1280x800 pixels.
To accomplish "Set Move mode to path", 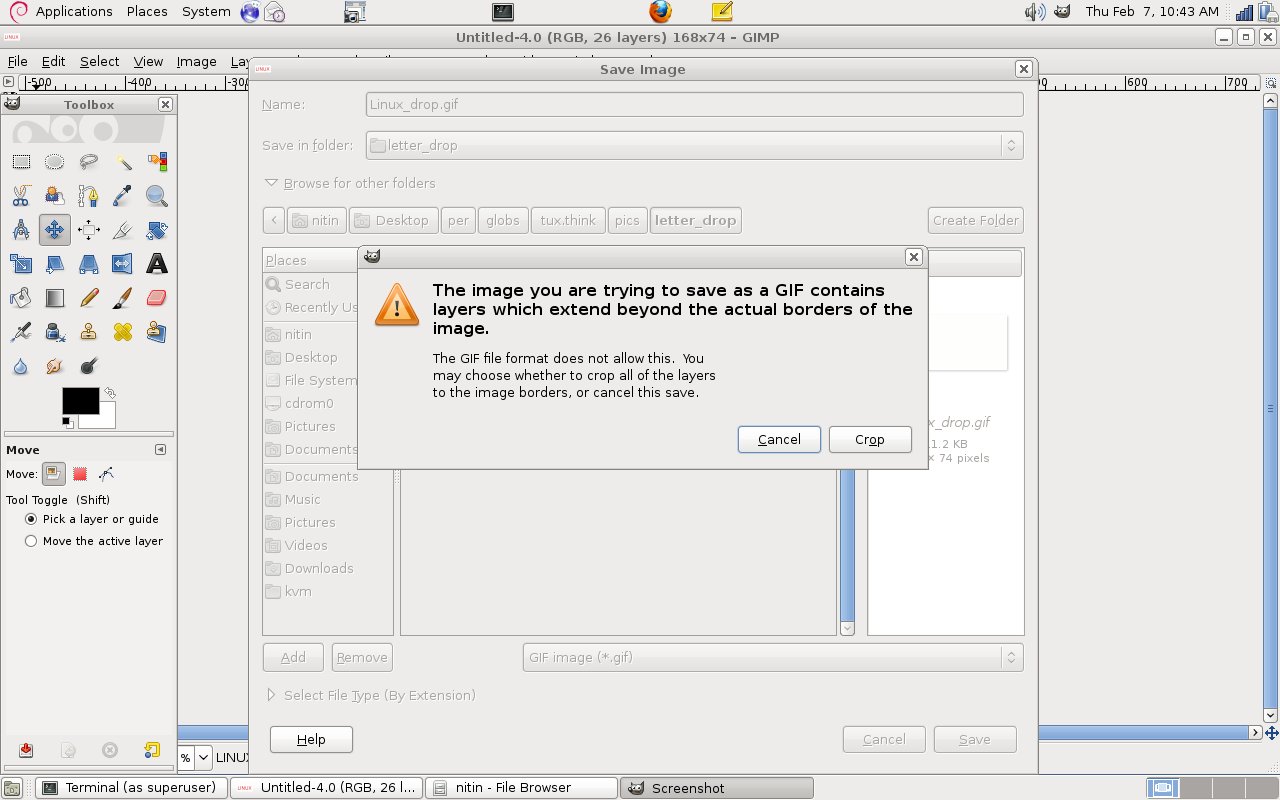I will pyautogui.click(x=106, y=474).
